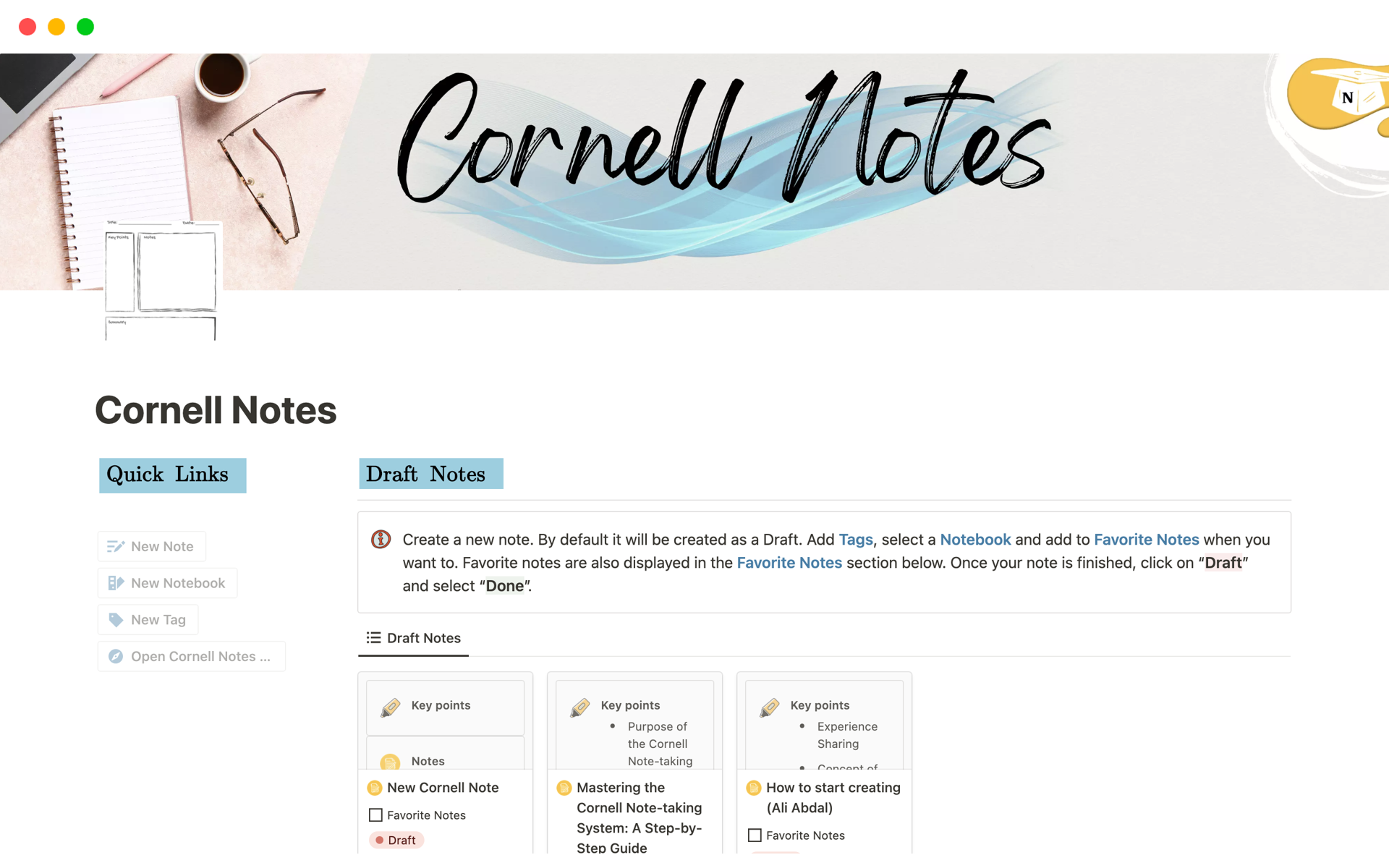Expand the Draft Notes section
This screenshot has width=1389, height=868.
coord(413,637)
